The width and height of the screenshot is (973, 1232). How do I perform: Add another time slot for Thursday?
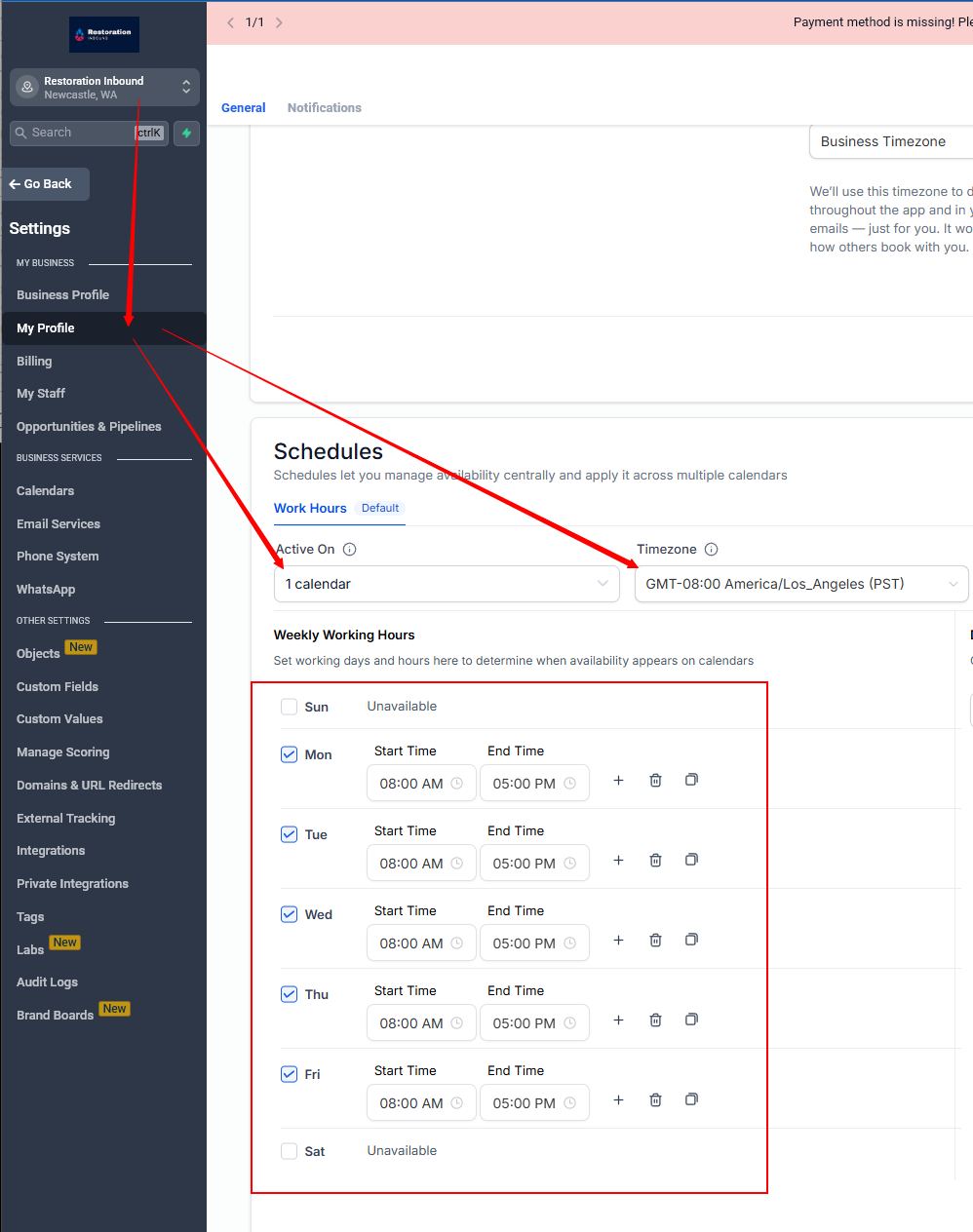[x=618, y=1020]
